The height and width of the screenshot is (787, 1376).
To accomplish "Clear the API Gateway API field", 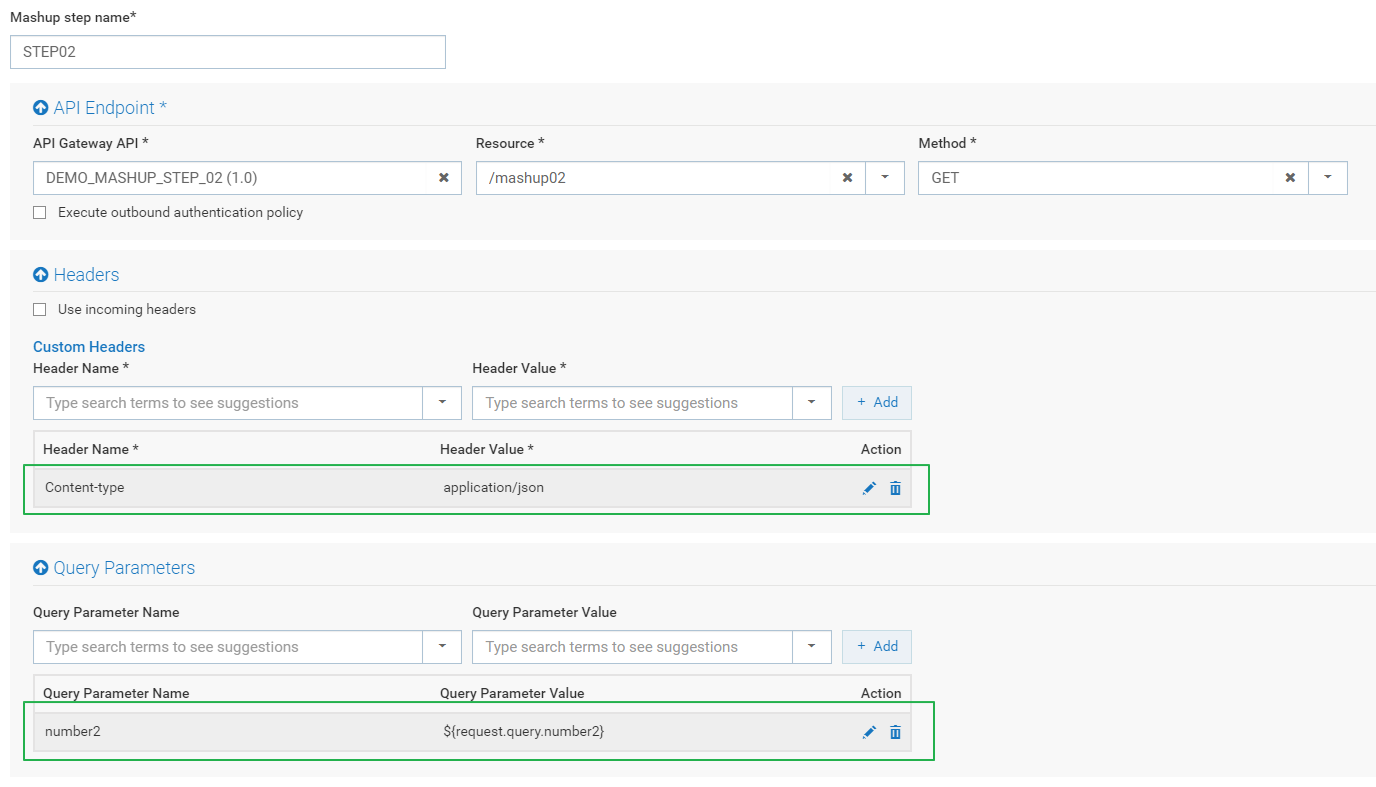I will point(443,178).
